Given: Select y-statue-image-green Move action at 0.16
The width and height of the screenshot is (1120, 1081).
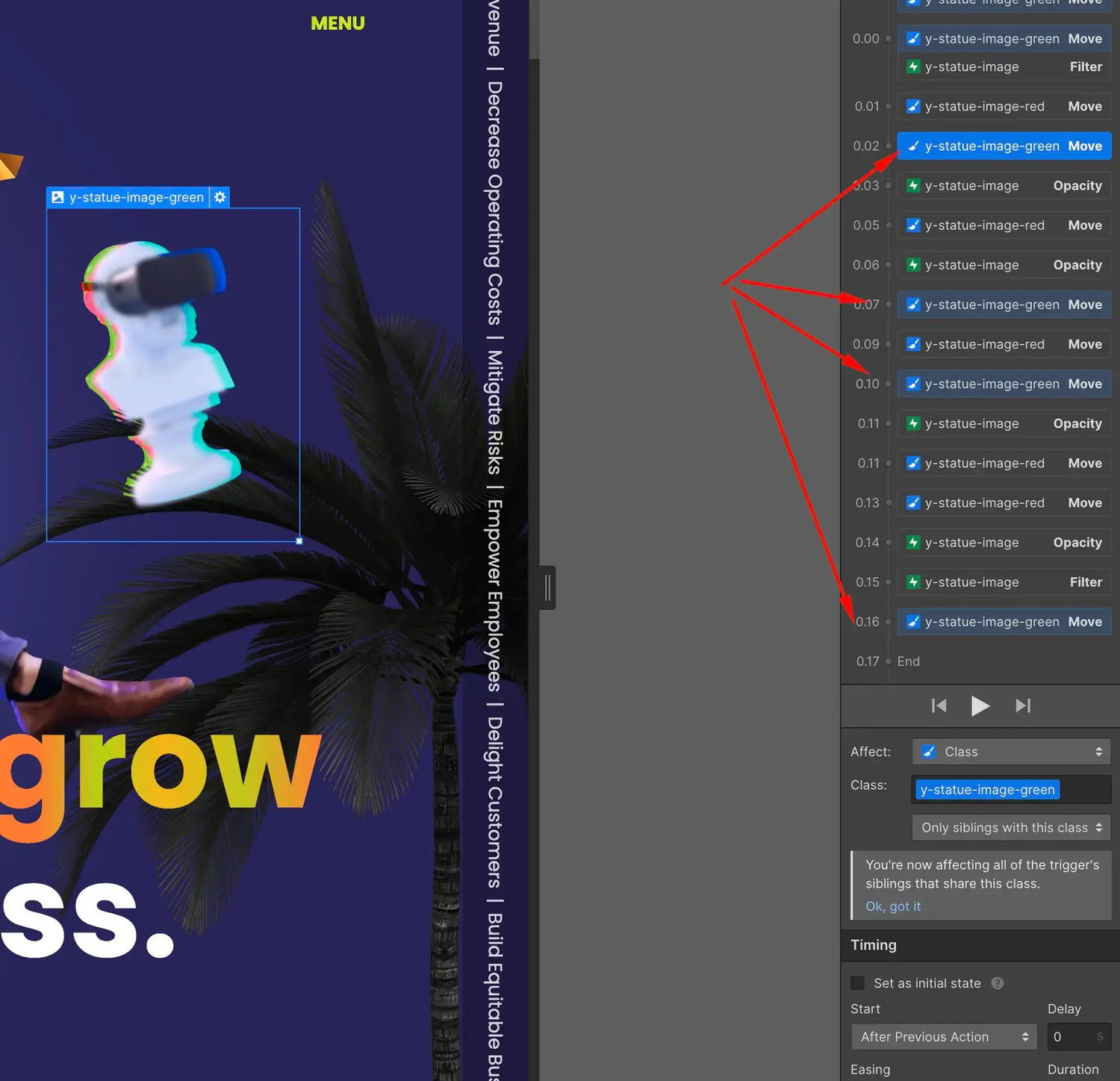Looking at the screenshot, I should pos(1004,622).
